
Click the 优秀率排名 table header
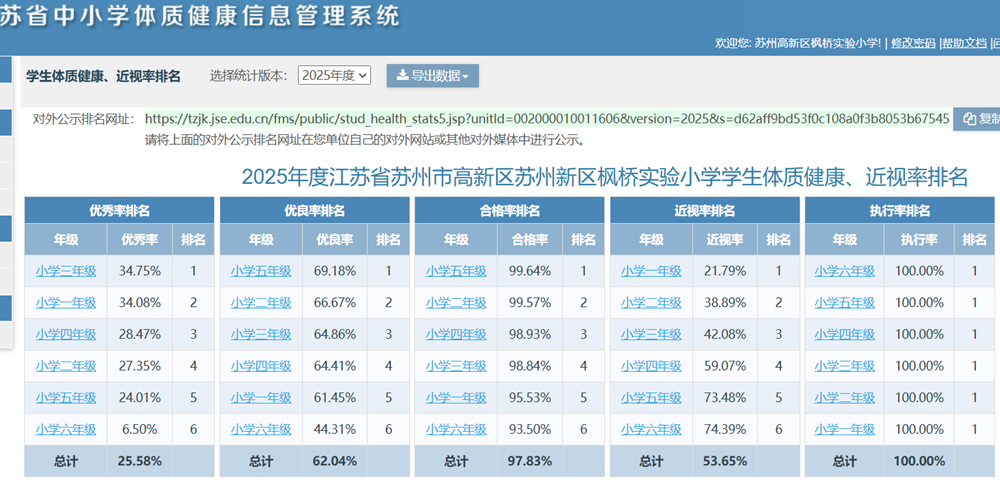coord(119,210)
